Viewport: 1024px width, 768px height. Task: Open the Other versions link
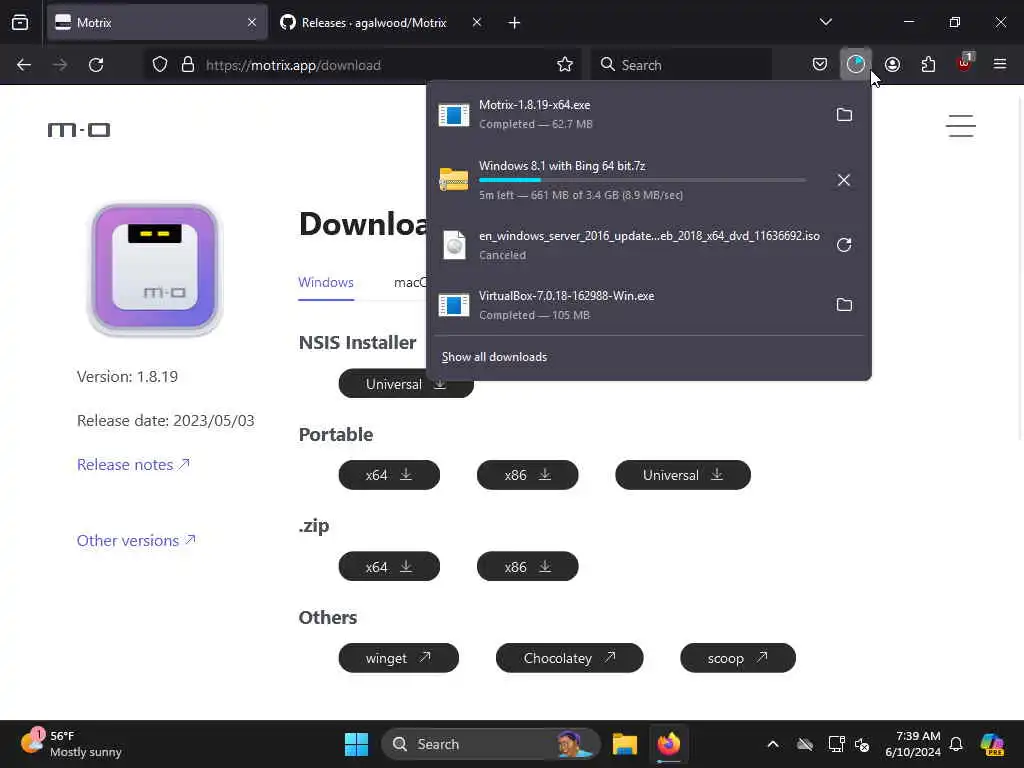point(136,541)
